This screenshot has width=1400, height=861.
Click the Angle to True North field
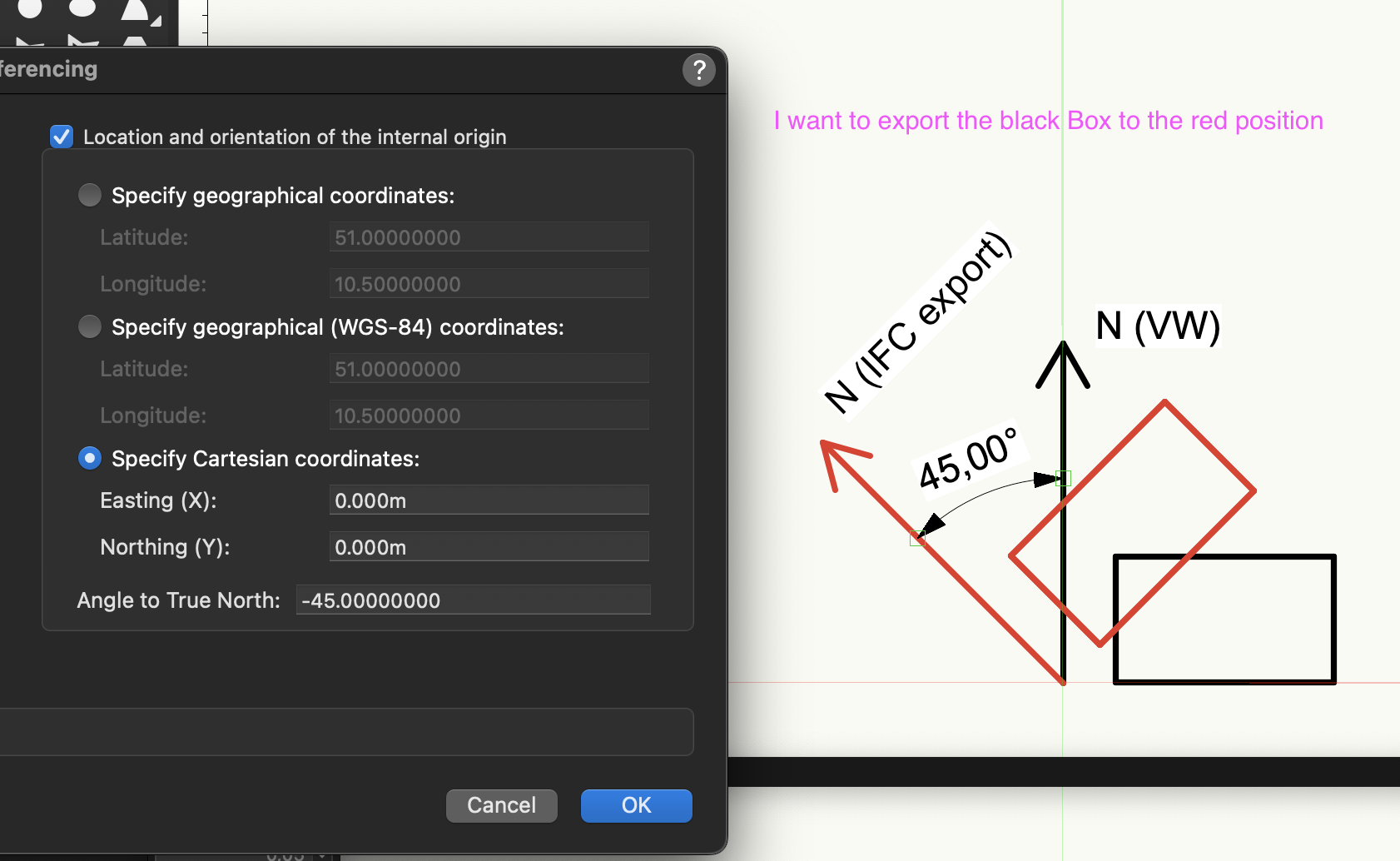[472, 600]
